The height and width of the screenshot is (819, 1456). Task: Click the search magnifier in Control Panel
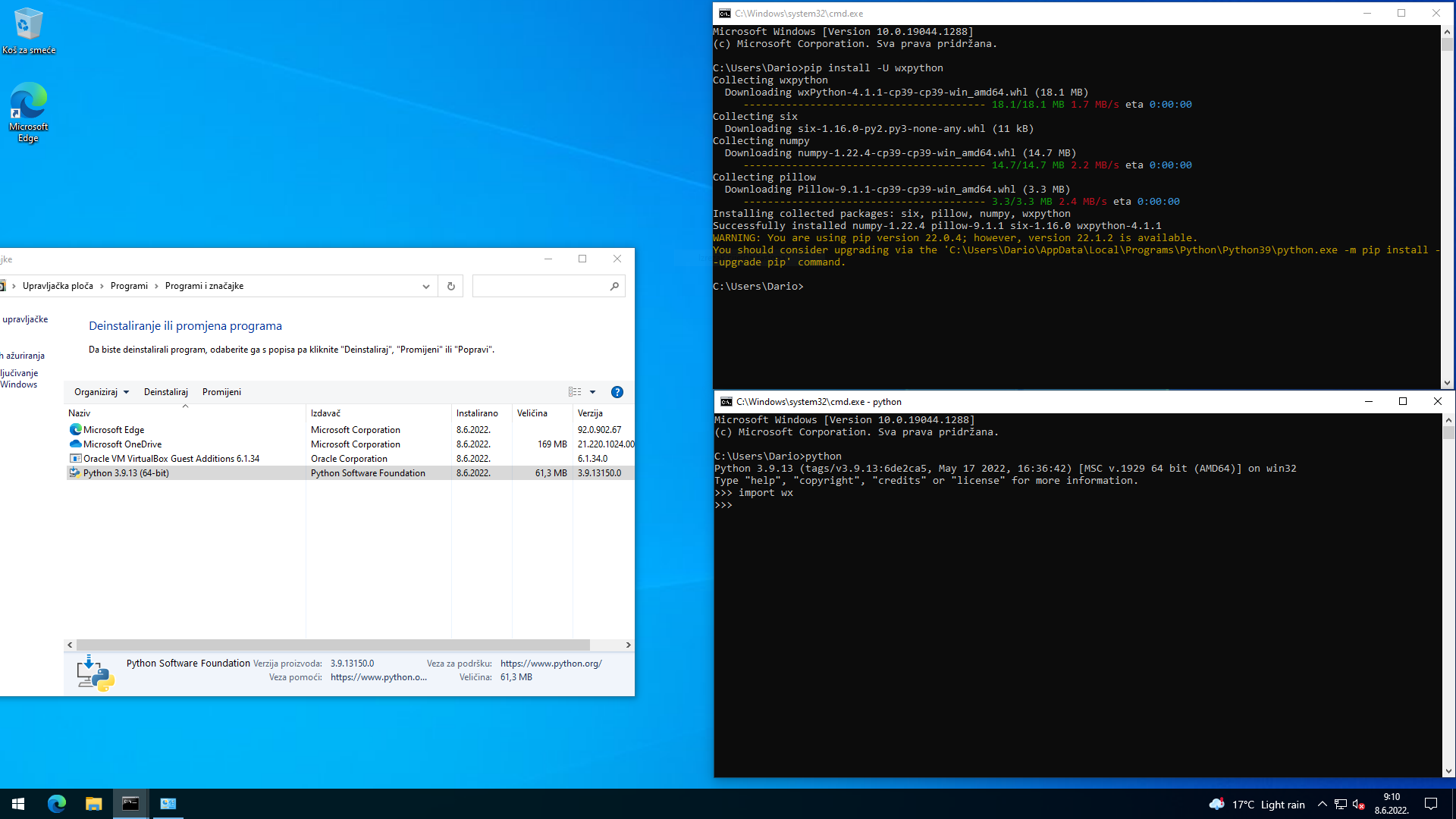(614, 286)
